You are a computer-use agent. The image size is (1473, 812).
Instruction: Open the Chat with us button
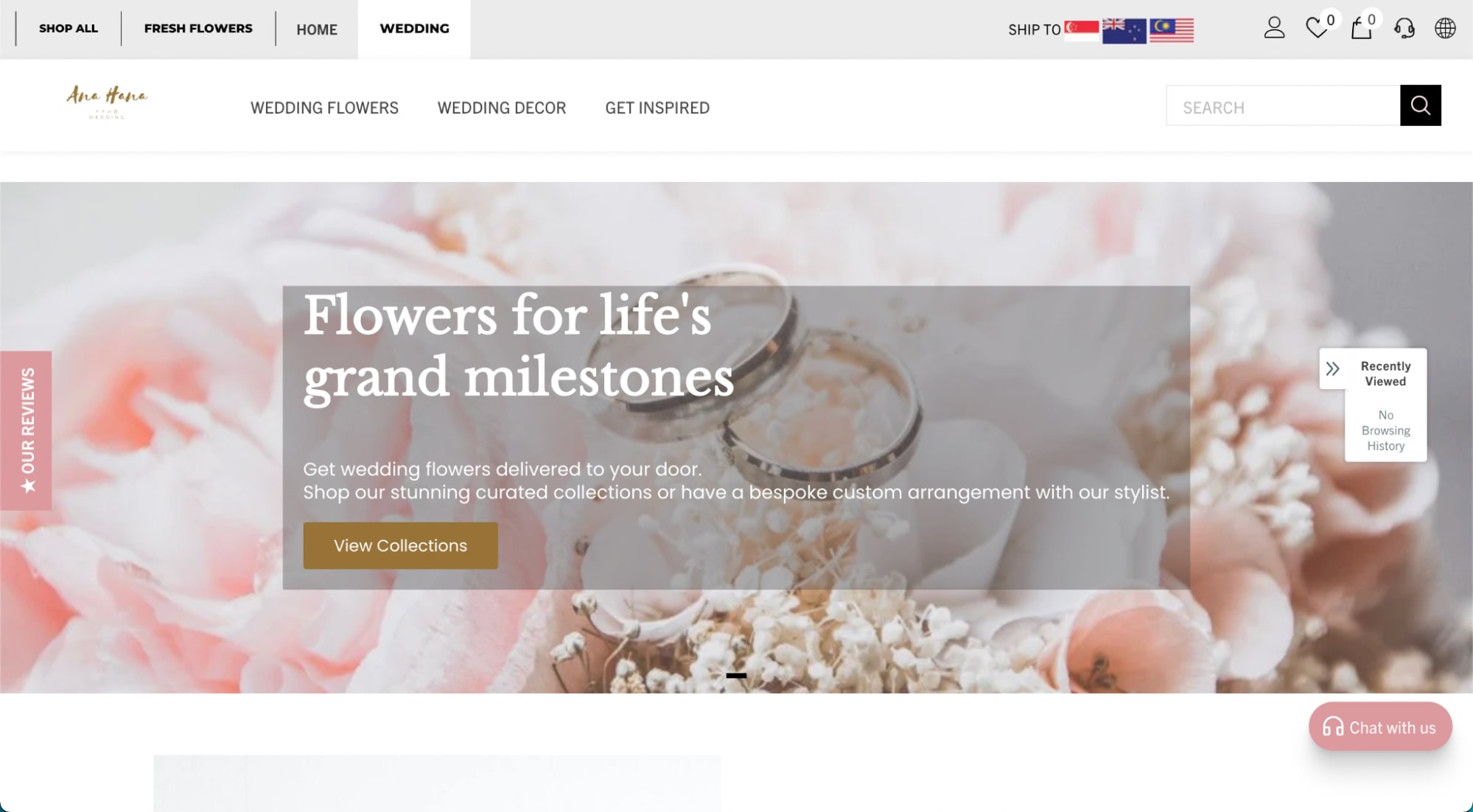pos(1380,727)
